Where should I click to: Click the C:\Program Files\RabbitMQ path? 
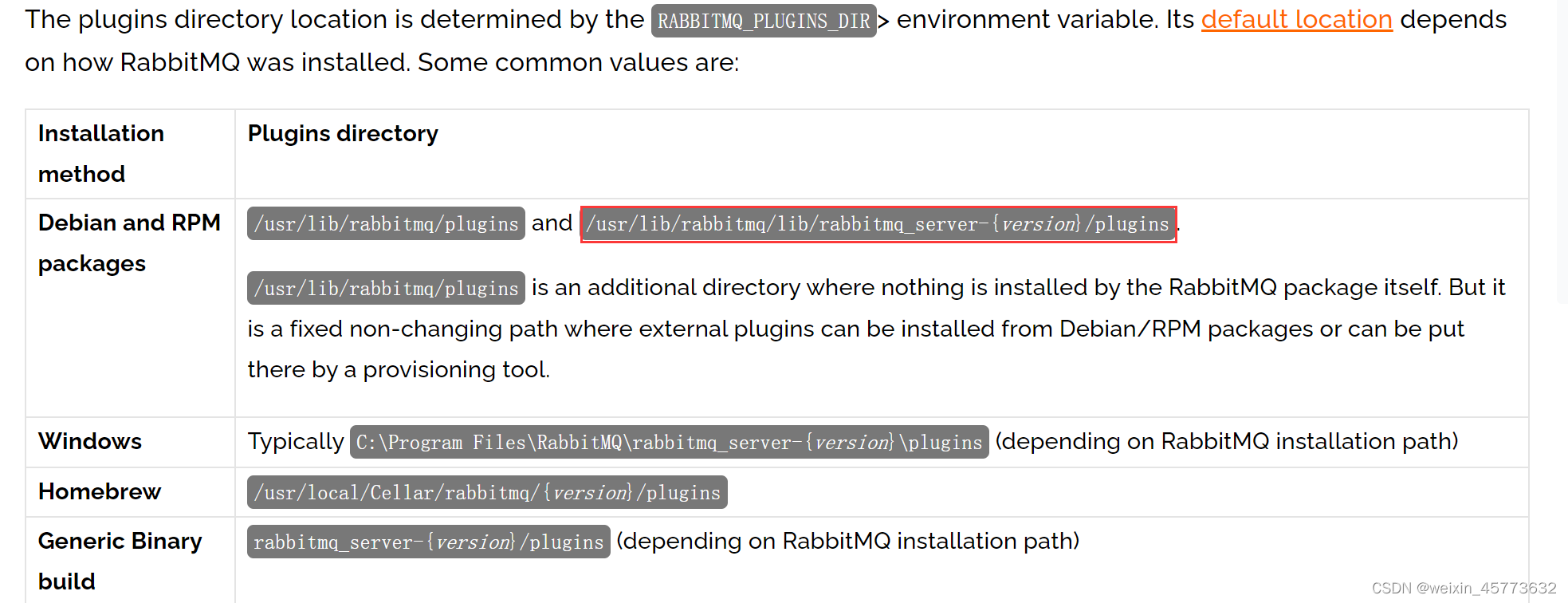(x=669, y=442)
